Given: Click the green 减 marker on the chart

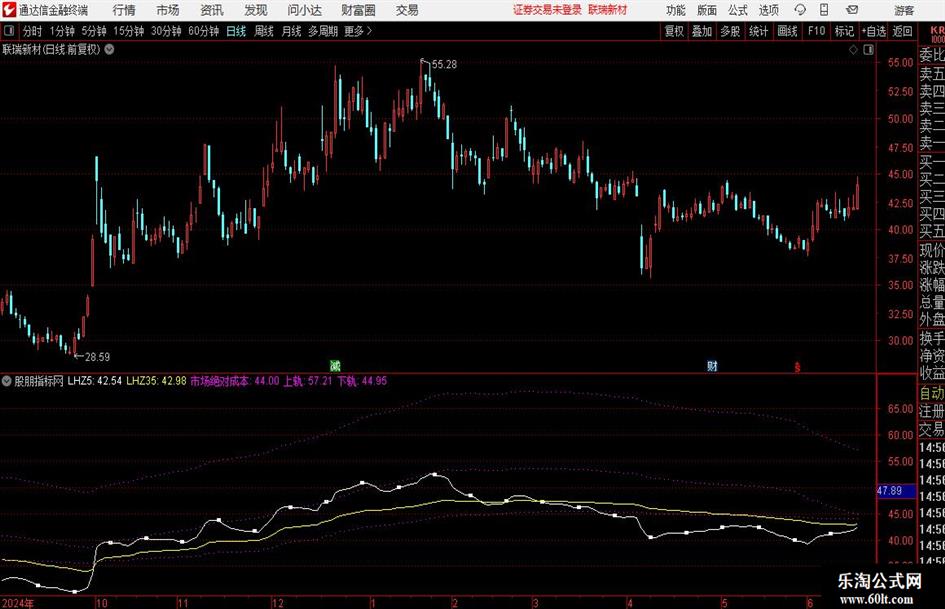Looking at the screenshot, I should [335, 365].
